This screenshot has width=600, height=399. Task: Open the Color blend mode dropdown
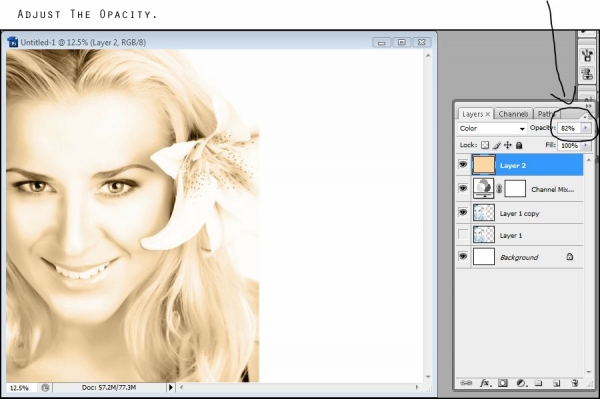[x=492, y=129]
